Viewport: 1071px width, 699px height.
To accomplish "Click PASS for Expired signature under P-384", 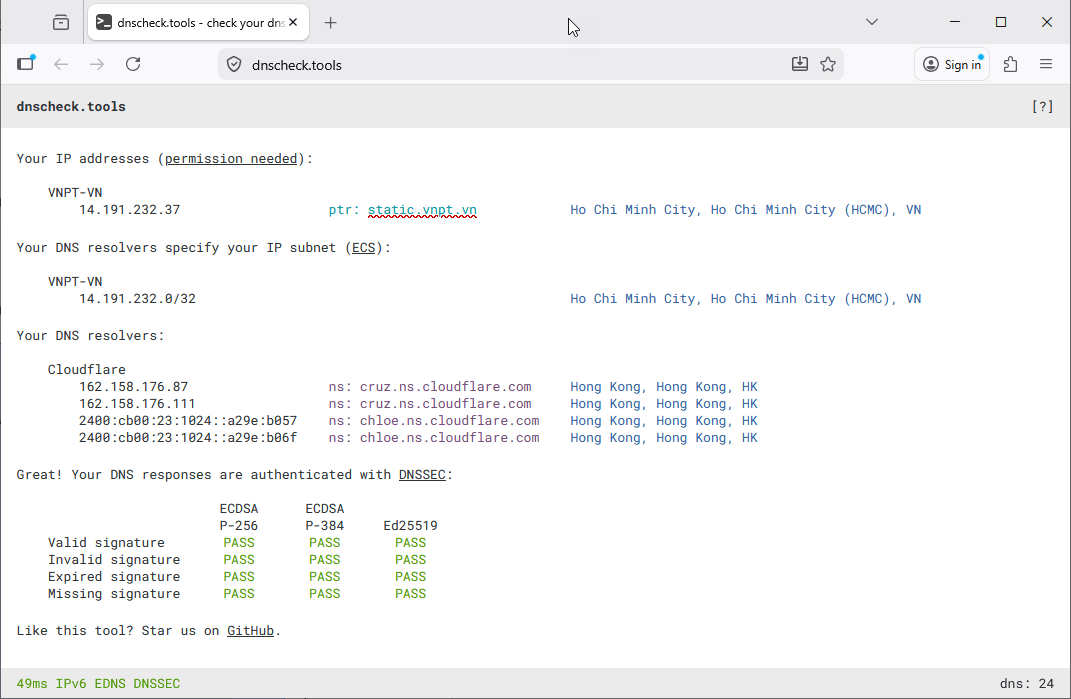I will [x=324, y=577].
